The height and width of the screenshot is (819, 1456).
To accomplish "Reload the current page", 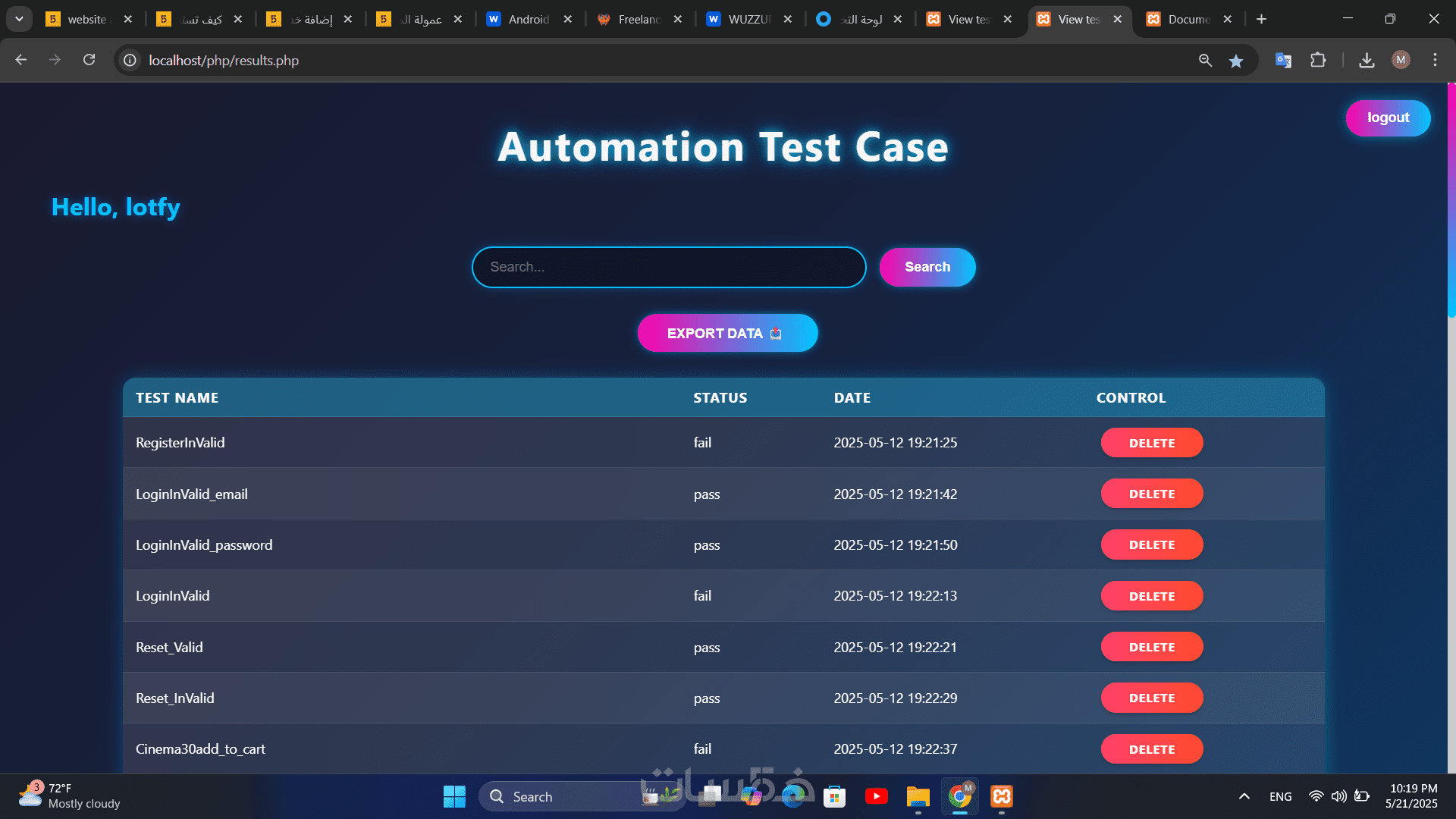I will (89, 60).
